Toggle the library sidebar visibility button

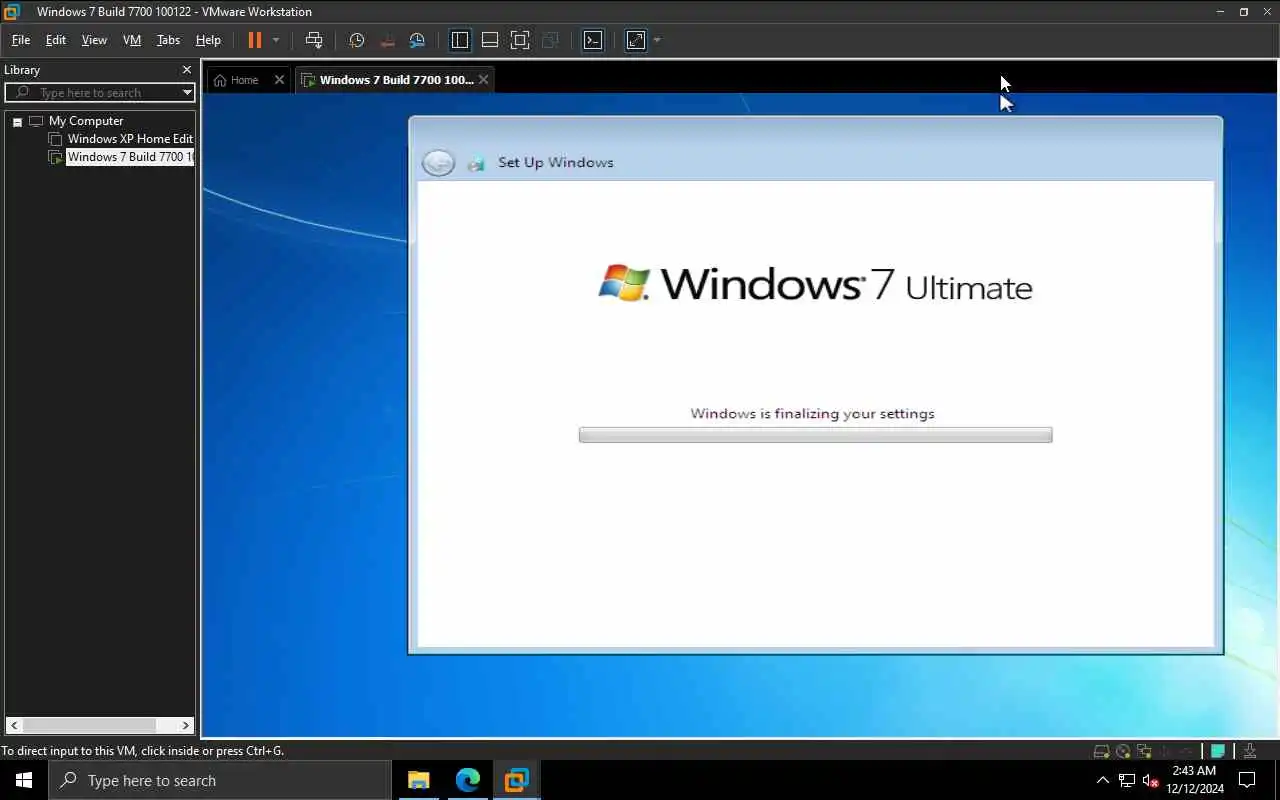(x=460, y=40)
